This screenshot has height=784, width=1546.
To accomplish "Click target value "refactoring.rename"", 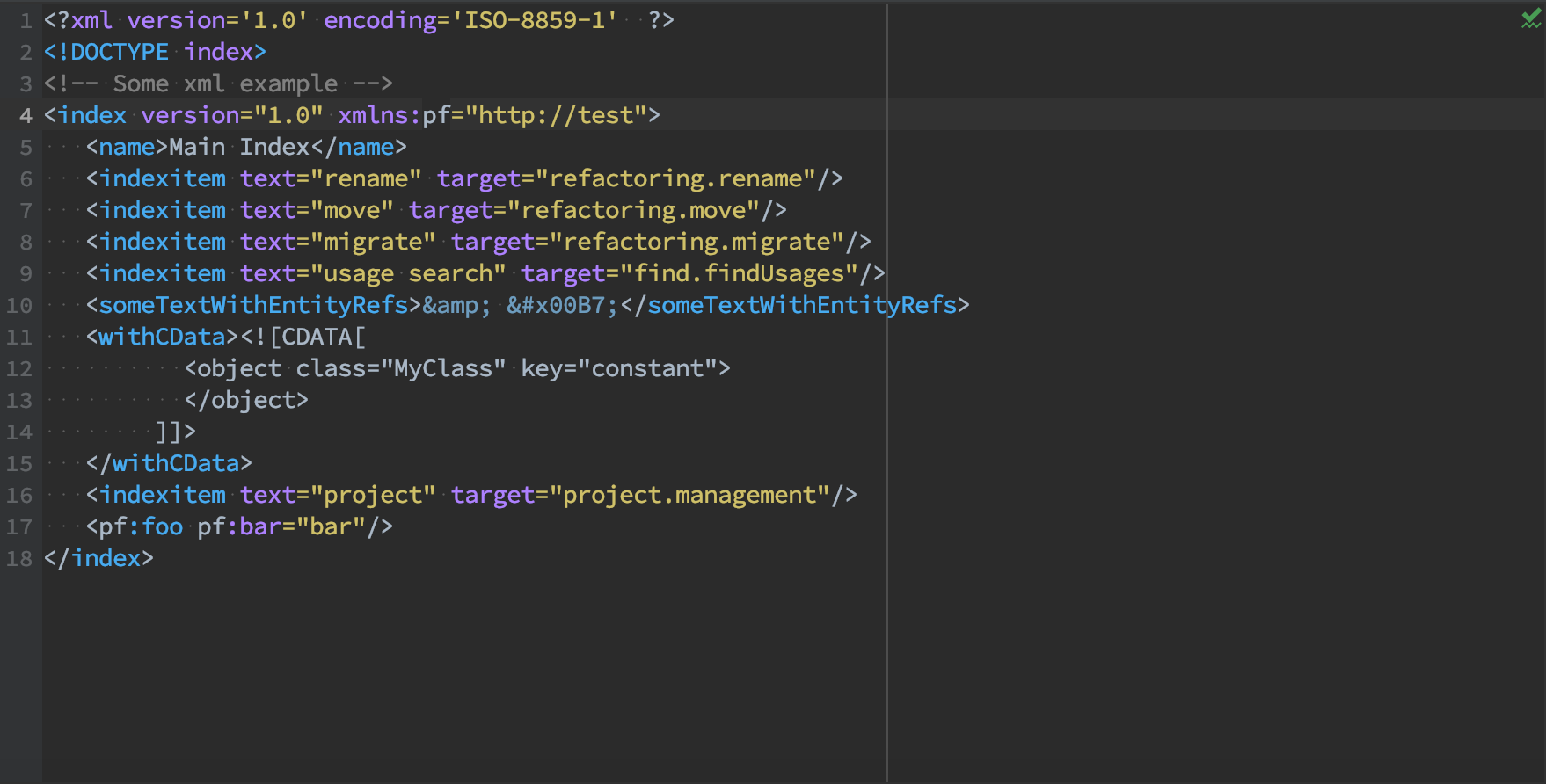I will click(675, 178).
